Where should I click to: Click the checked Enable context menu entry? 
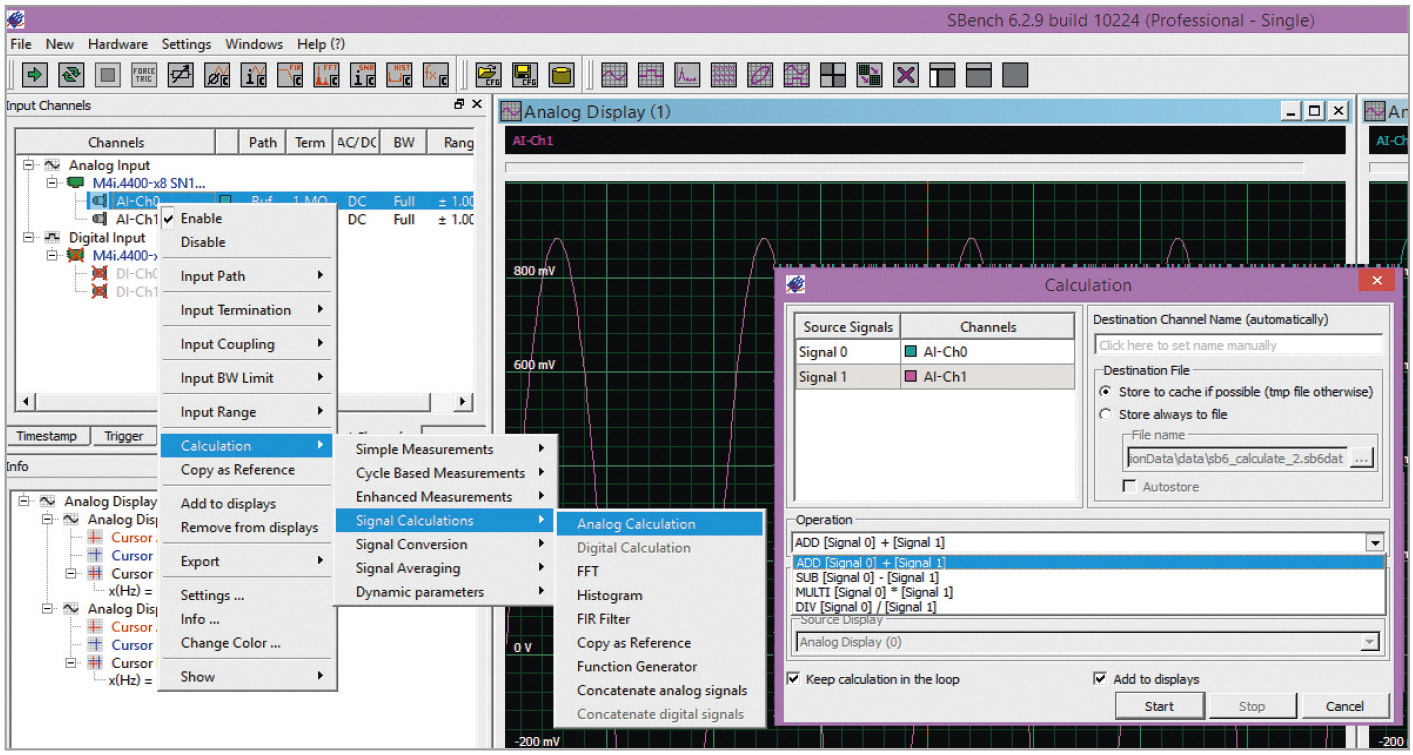pos(249,218)
